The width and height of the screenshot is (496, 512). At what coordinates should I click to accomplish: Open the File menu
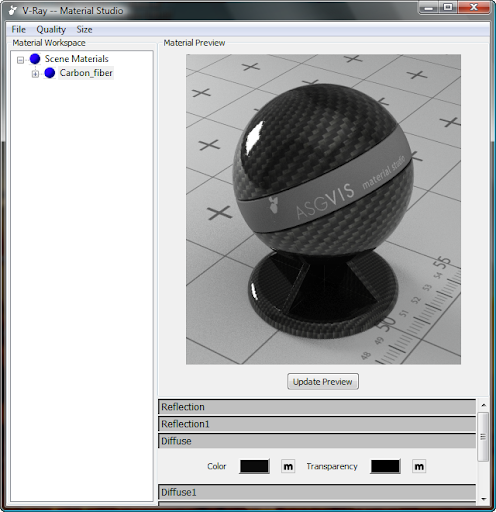pyautogui.click(x=18, y=29)
